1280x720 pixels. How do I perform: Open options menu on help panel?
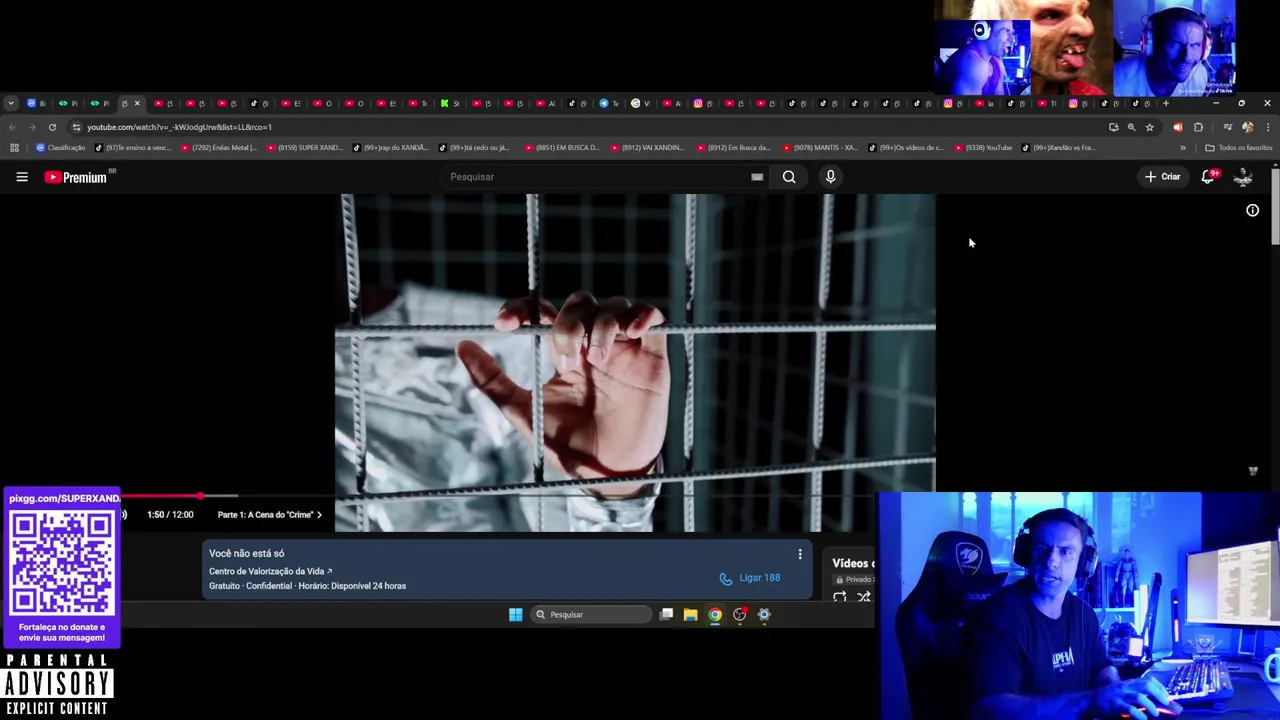point(800,554)
